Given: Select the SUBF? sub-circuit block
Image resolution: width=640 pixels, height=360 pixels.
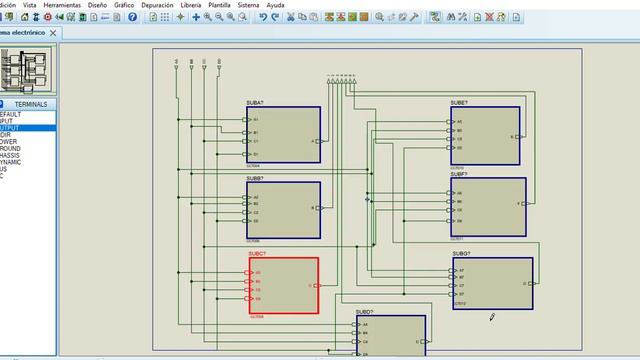Looking at the screenshot, I should tap(489, 207).
